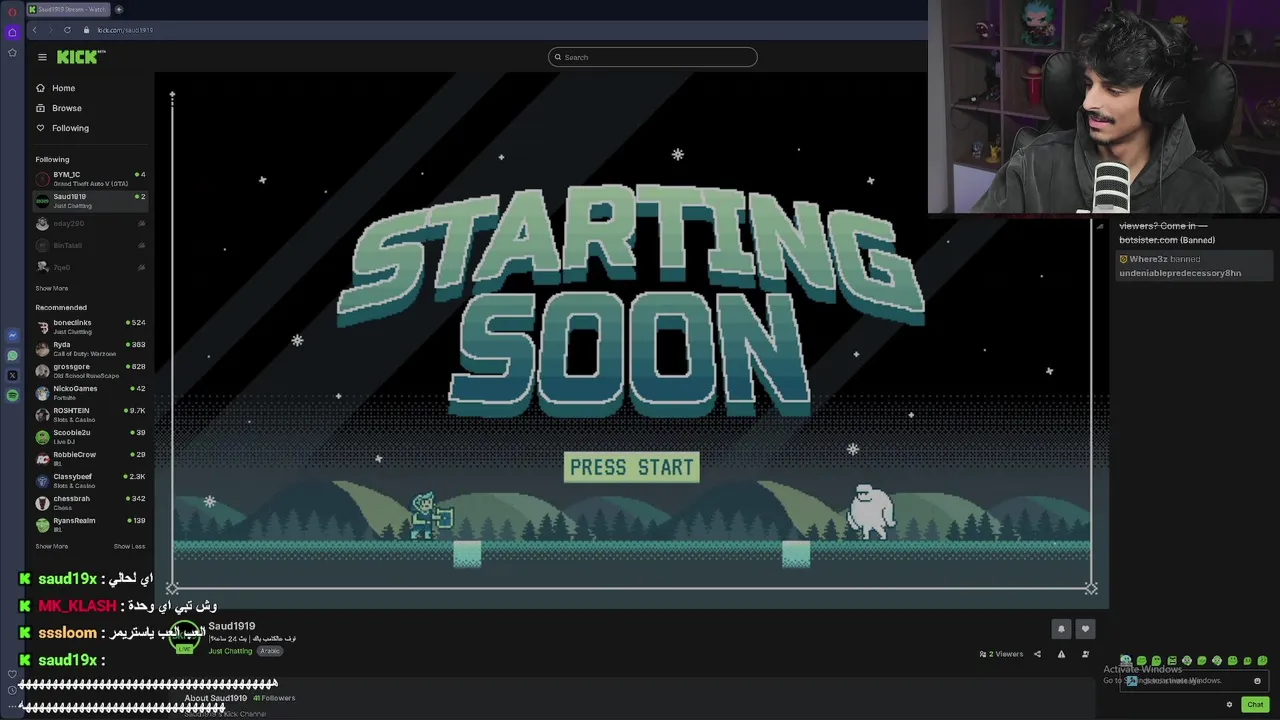Click the About Saud1919 heading
This screenshot has height=720, width=1280.
click(x=215, y=698)
